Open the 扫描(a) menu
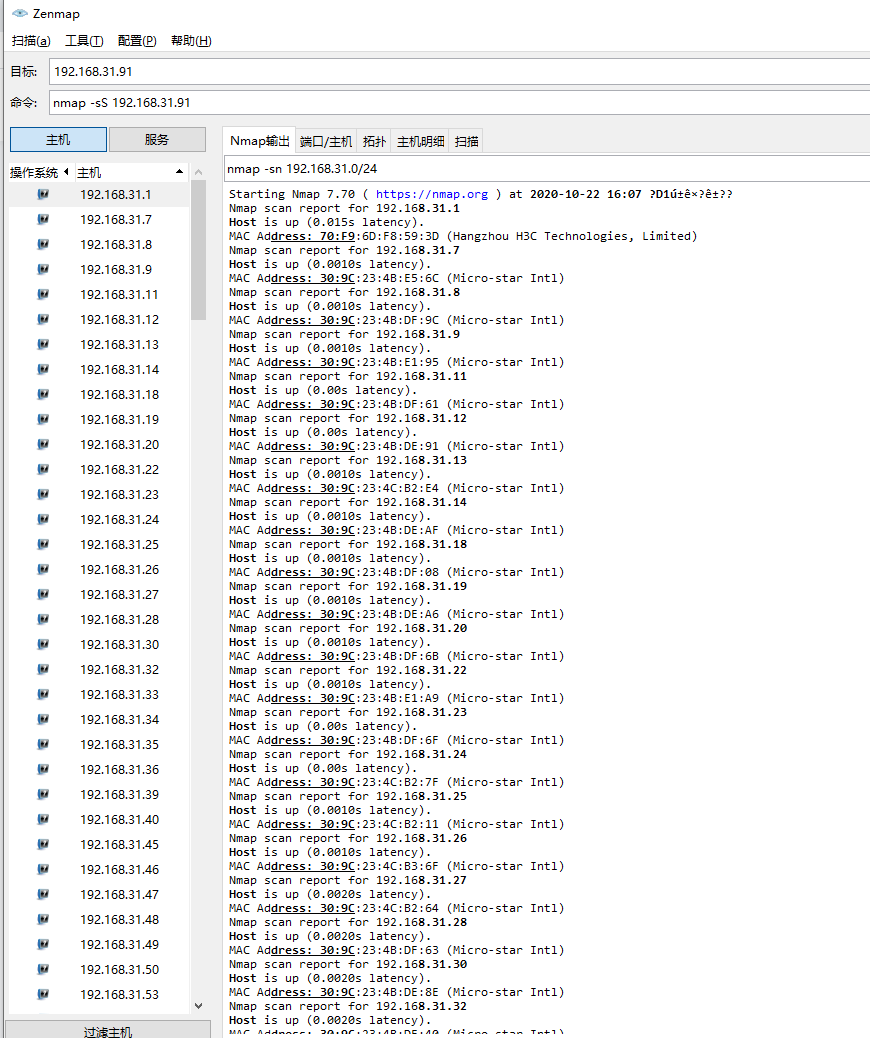The width and height of the screenshot is (870, 1038). [31, 40]
